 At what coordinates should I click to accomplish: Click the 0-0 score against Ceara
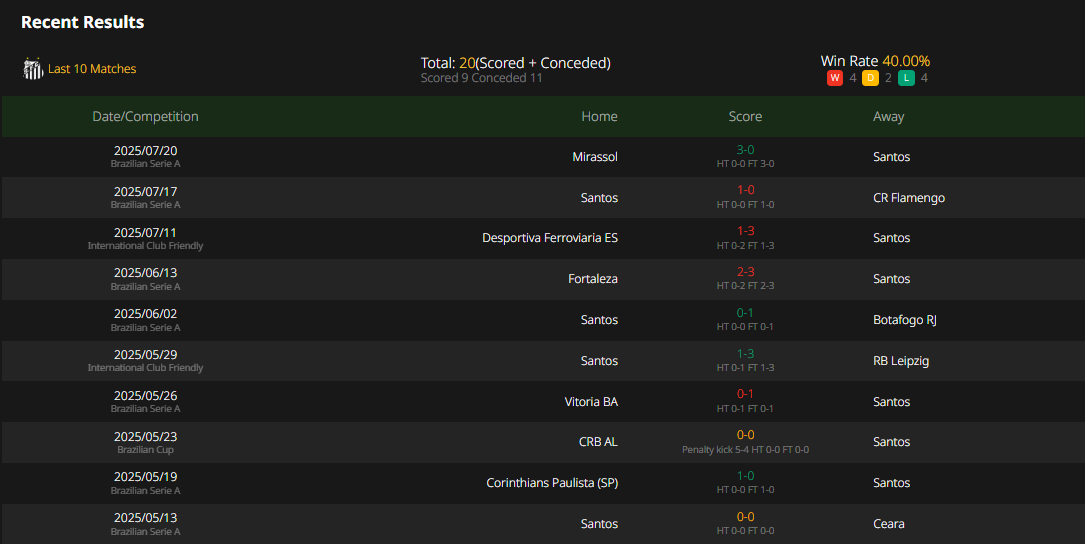click(x=745, y=516)
